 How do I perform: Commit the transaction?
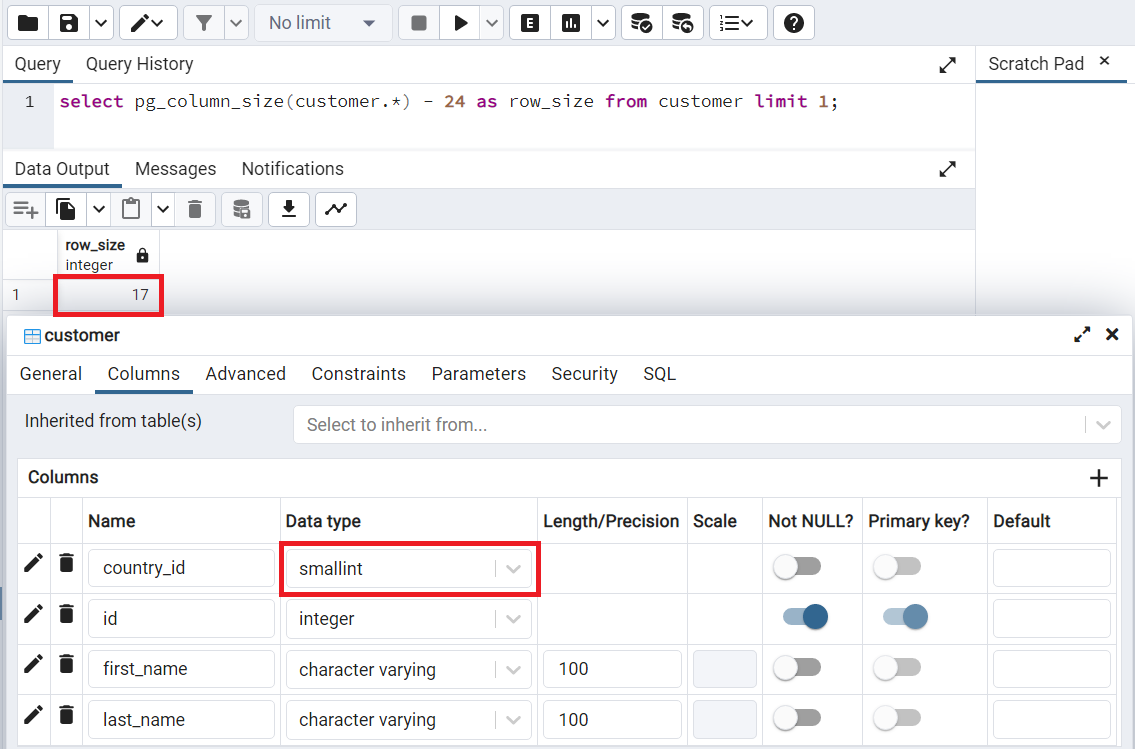(x=641, y=23)
